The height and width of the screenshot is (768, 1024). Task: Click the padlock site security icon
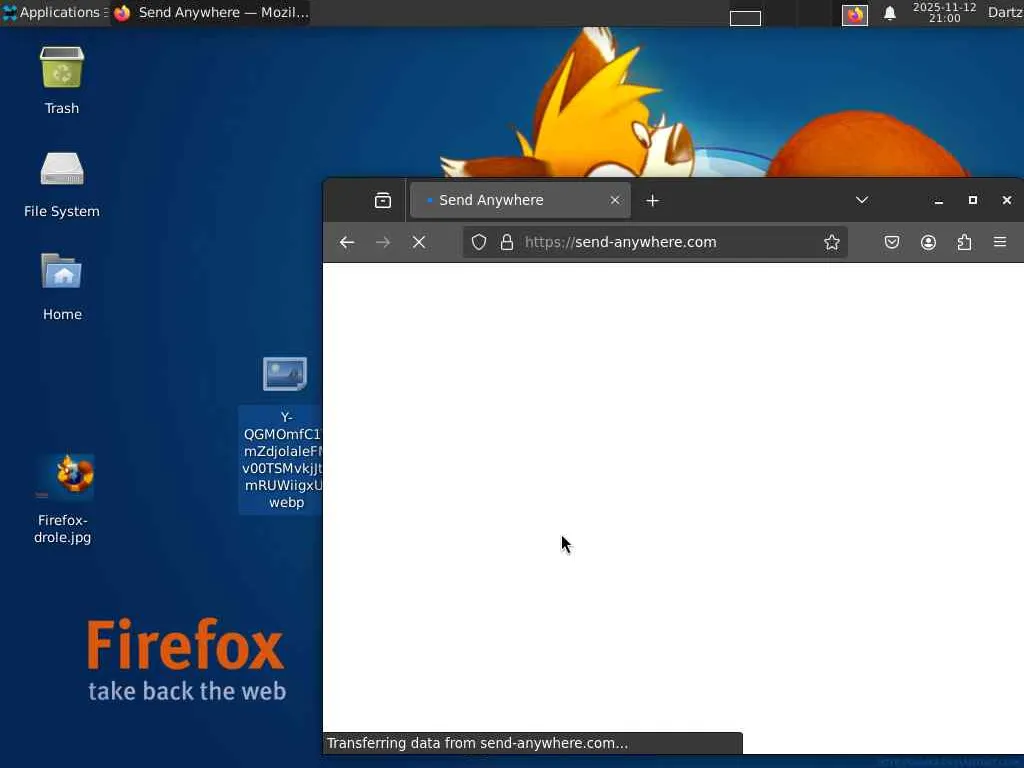[507, 242]
